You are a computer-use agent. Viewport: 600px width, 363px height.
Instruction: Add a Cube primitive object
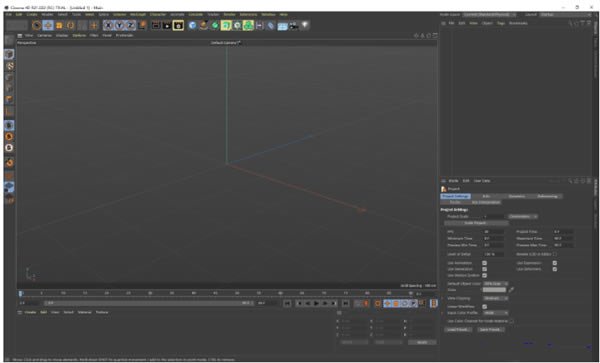tap(192, 26)
